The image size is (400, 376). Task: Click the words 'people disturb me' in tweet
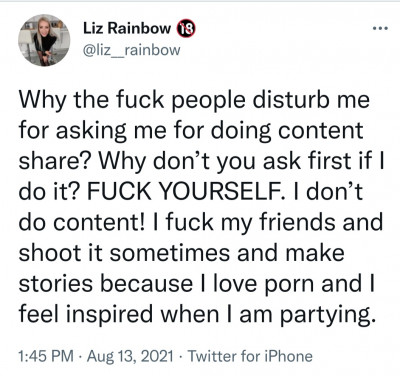click(x=271, y=100)
